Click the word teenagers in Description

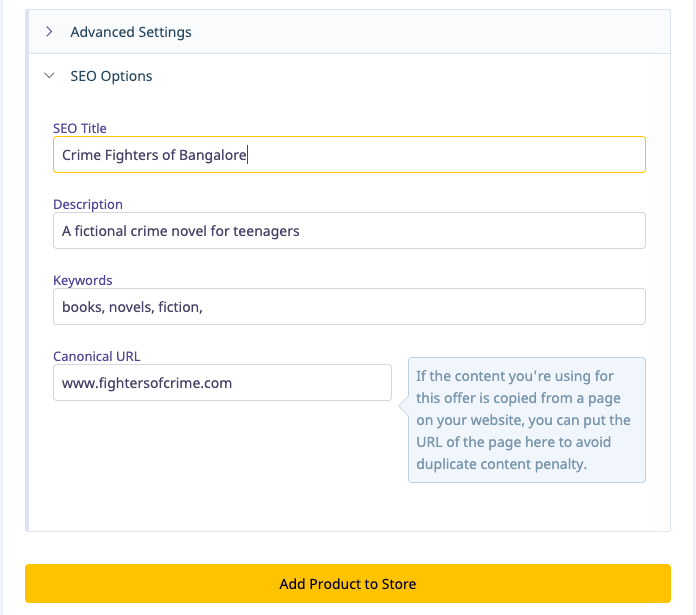click(266, 231)
